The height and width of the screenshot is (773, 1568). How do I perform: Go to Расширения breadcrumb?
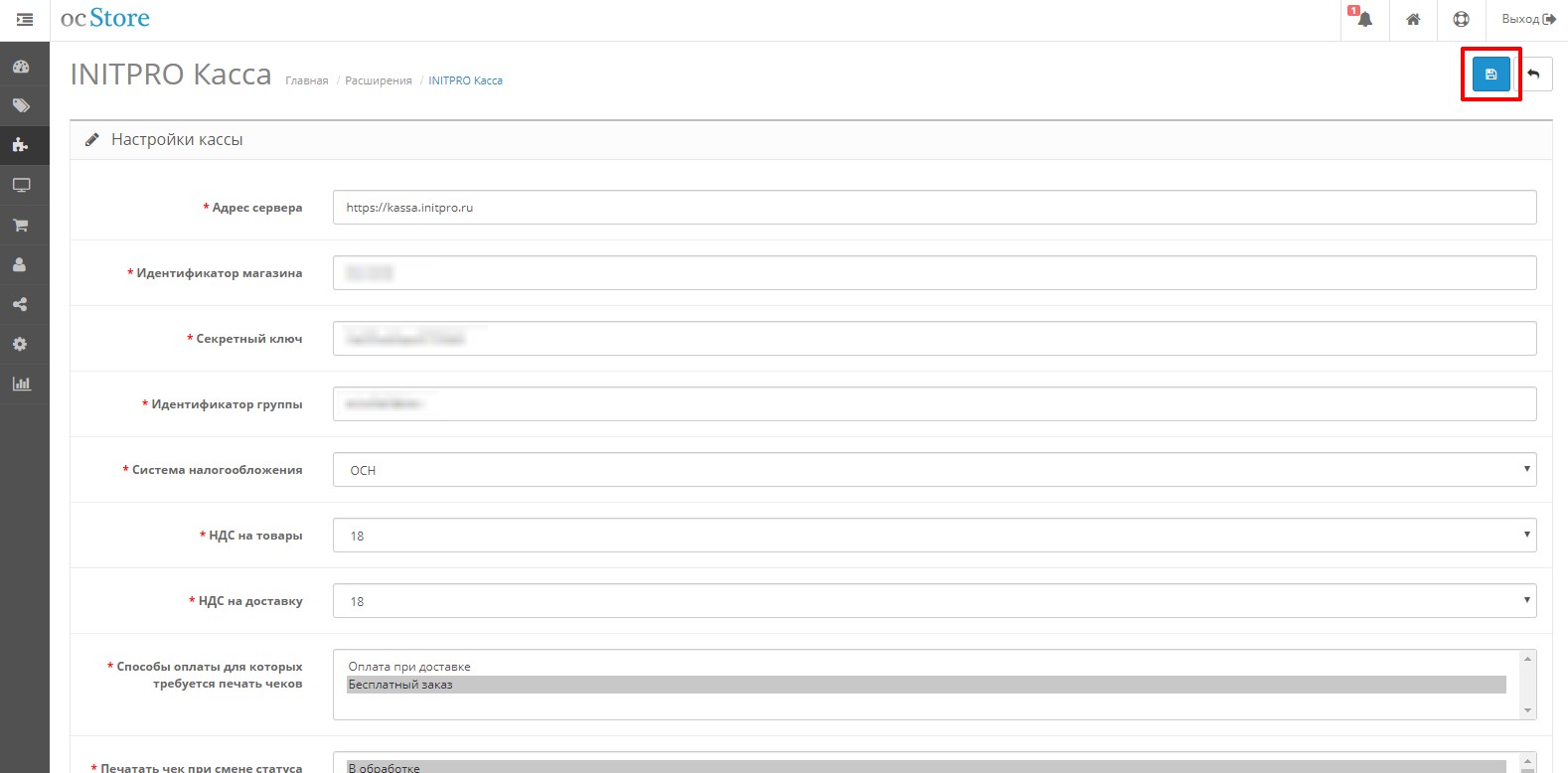(379, 80)
